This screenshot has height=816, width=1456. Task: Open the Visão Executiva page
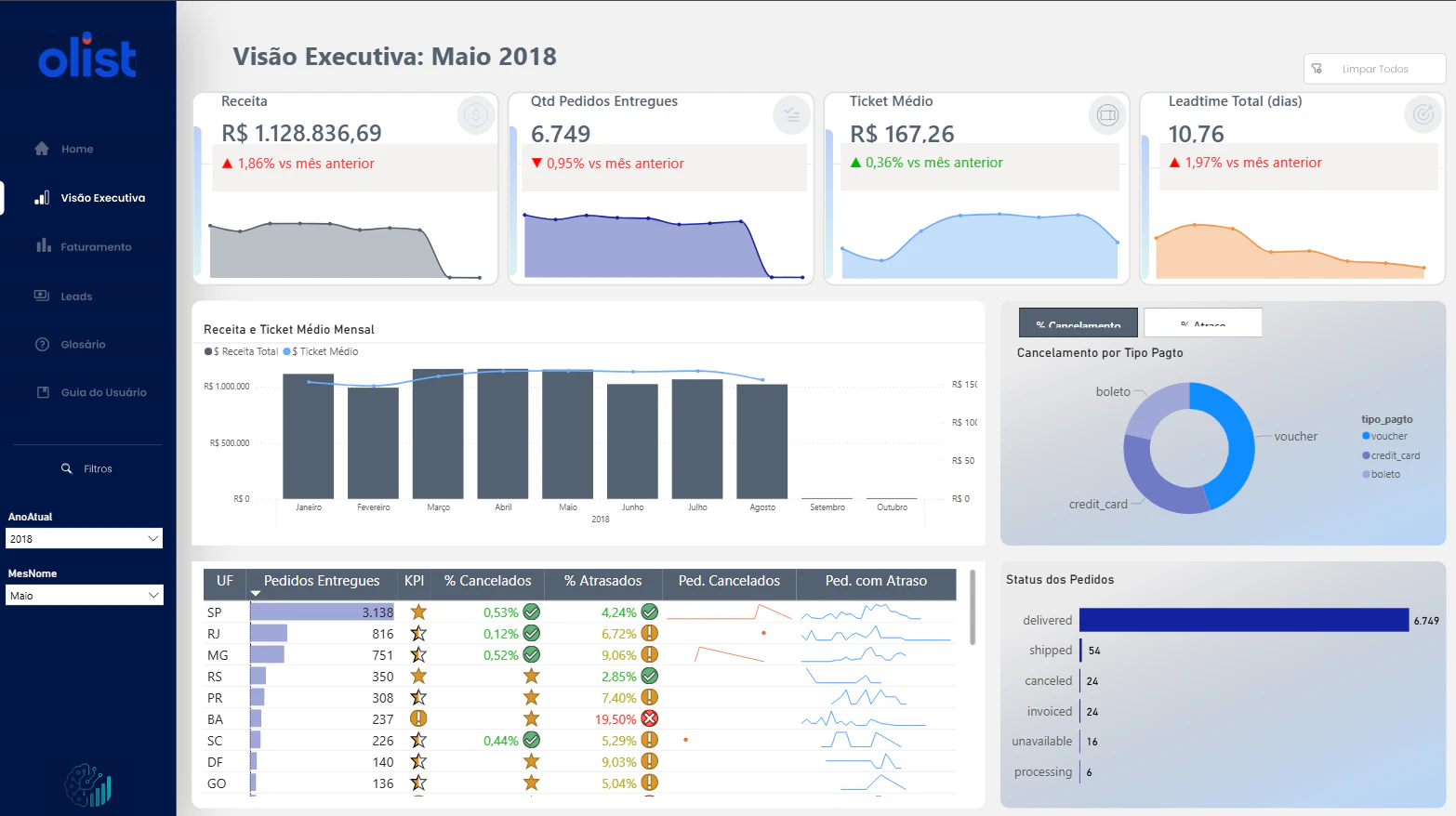click(x=103, y=198)
